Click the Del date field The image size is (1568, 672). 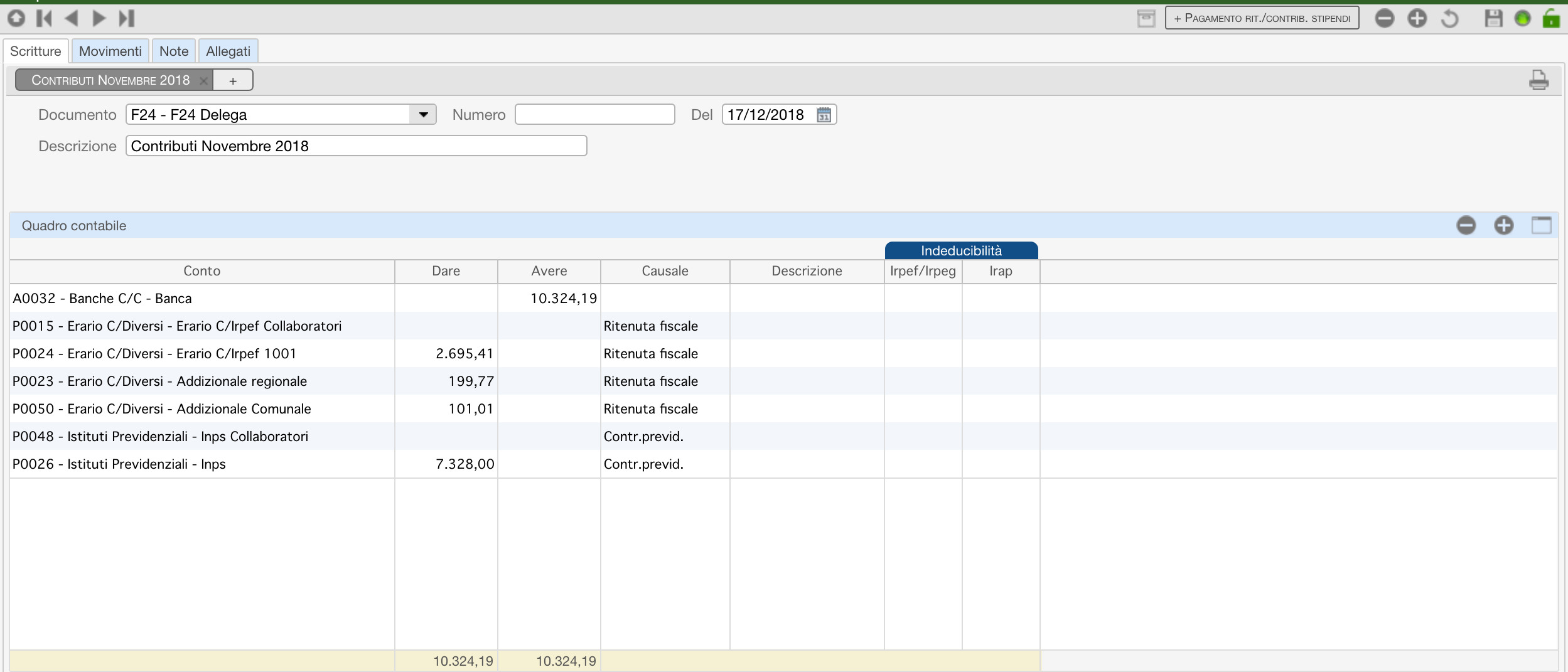(779, 114)
